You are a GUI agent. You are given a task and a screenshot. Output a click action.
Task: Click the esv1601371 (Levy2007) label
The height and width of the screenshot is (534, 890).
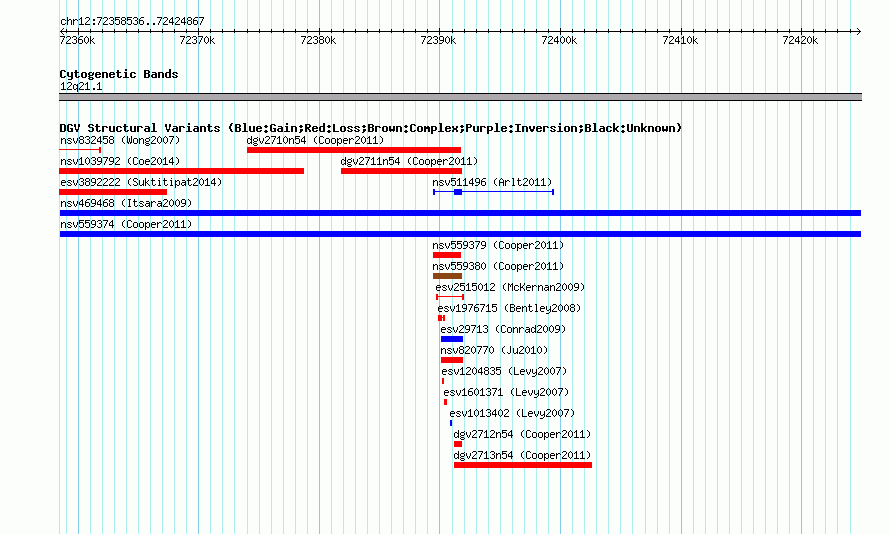tap(506, 392)
